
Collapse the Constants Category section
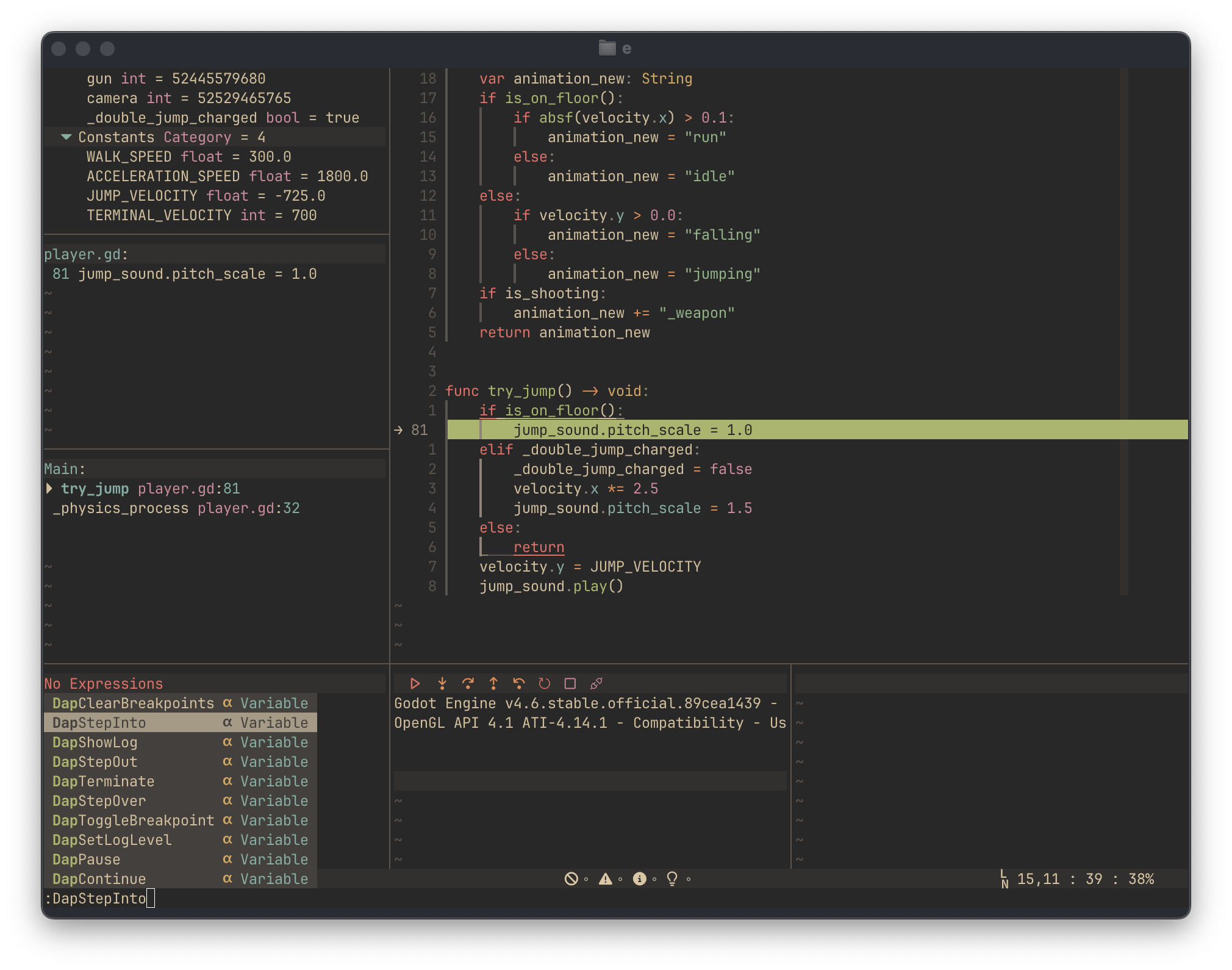click(66, 137)
